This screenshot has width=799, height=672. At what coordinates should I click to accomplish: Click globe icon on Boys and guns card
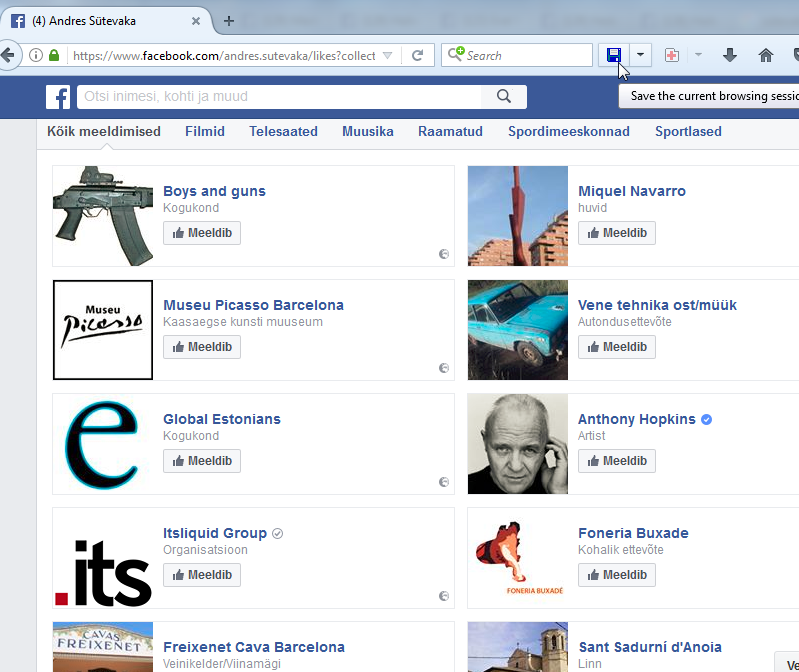(444, 254)
